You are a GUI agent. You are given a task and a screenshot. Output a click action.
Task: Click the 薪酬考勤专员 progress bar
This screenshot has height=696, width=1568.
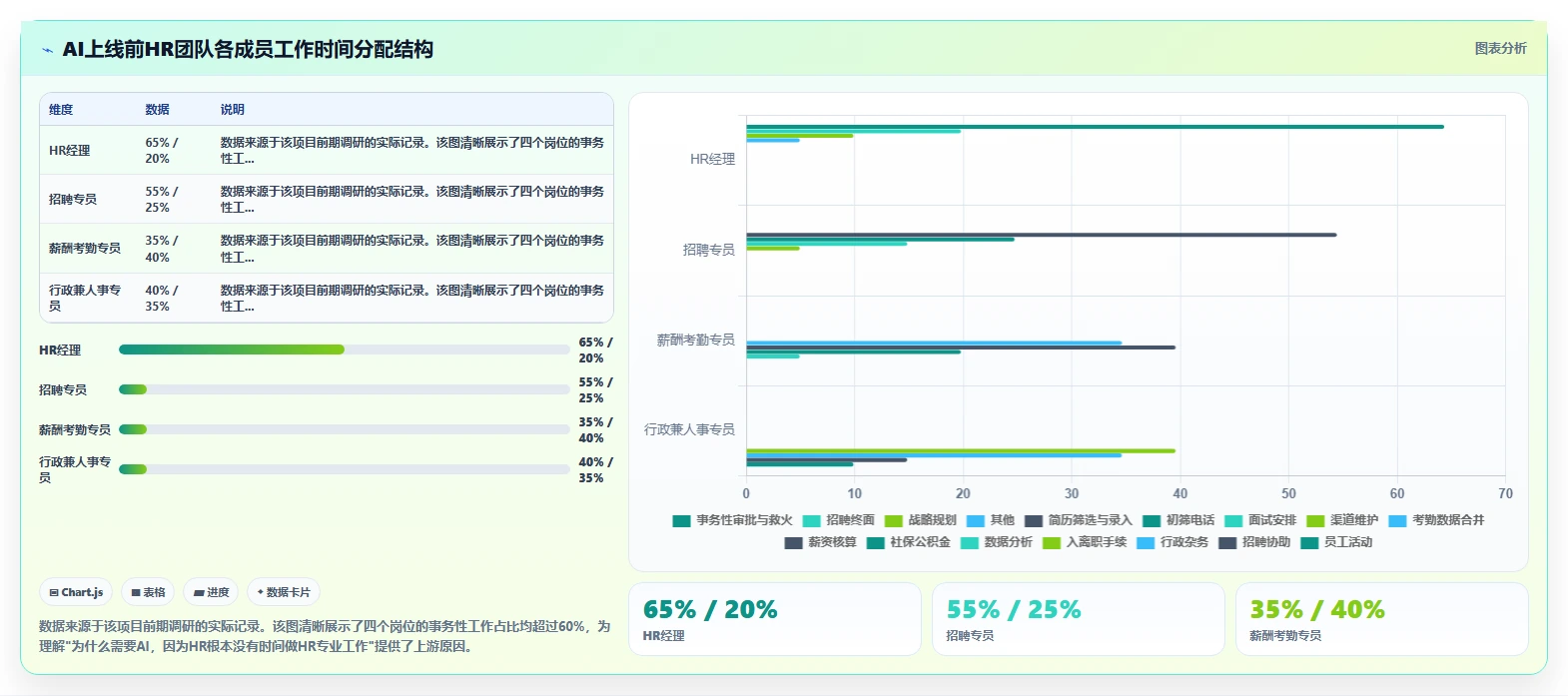344,429
